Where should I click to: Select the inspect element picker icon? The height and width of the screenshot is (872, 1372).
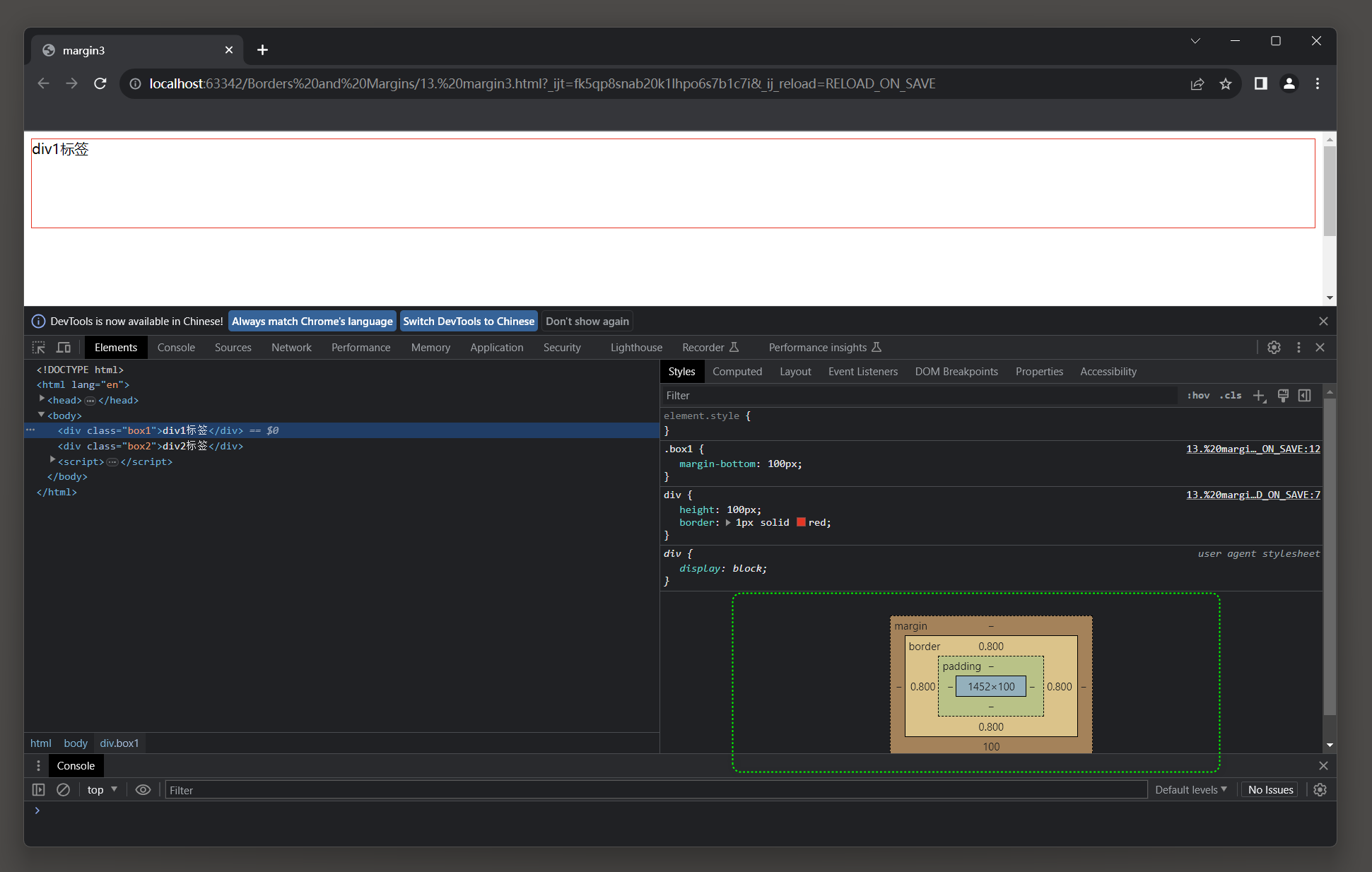pyautogui.click(x=39, y=348)
